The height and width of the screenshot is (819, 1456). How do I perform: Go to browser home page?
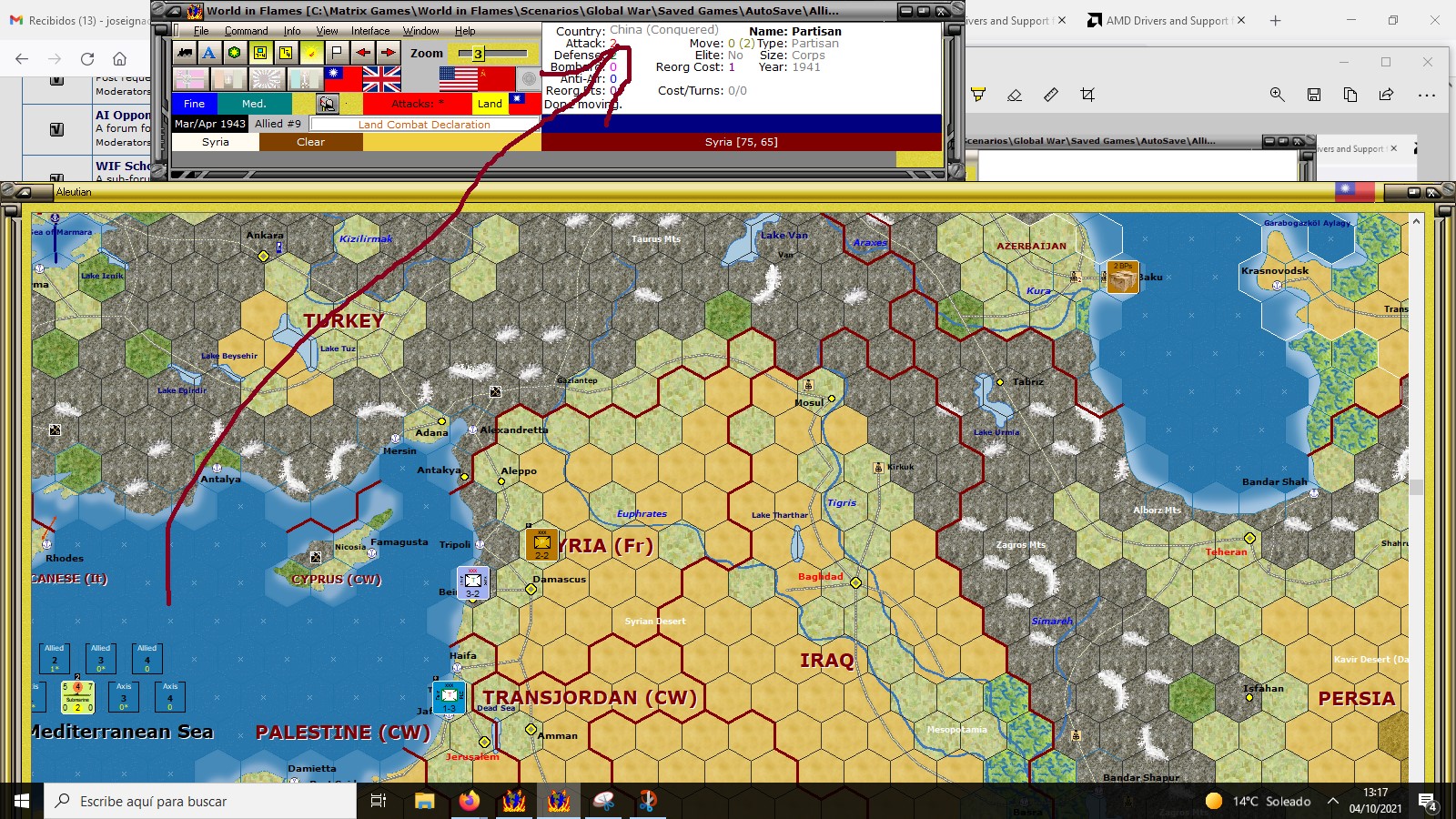pyautogui.click(x=119, y=59)
